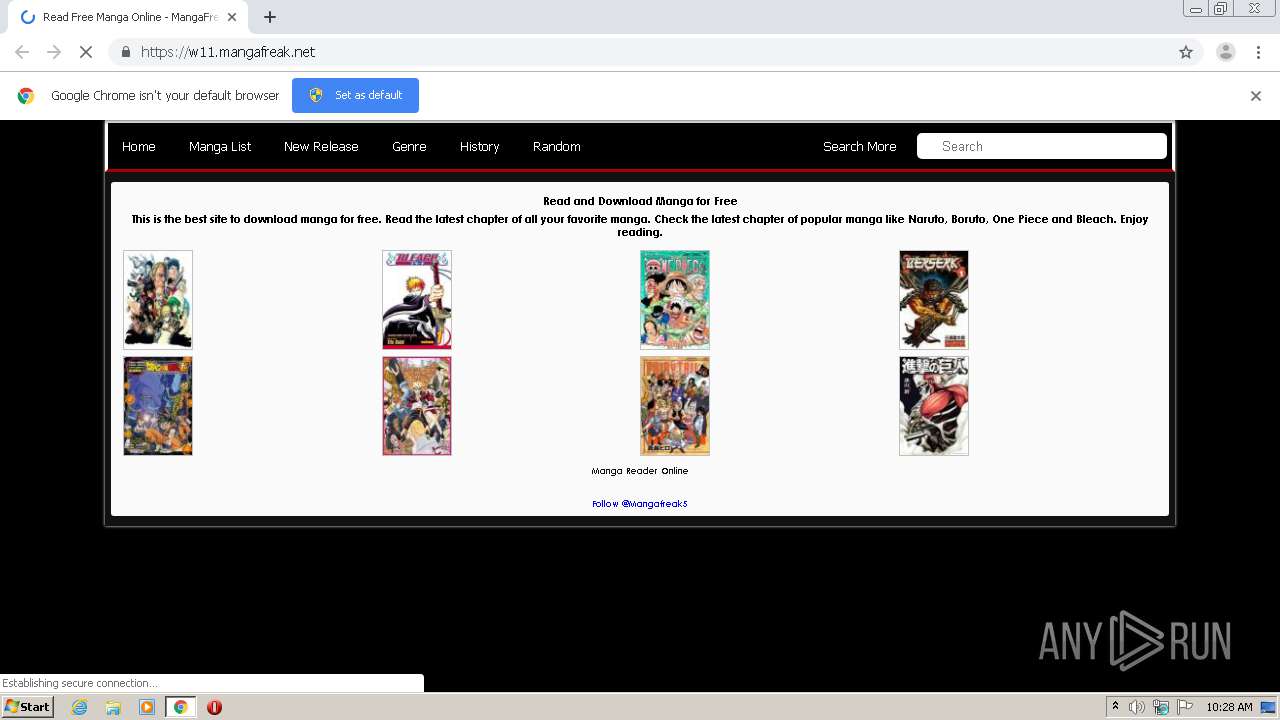1280x720 pixels.
Task: Click Manga Reader Online link
Action: click(640, 471)
